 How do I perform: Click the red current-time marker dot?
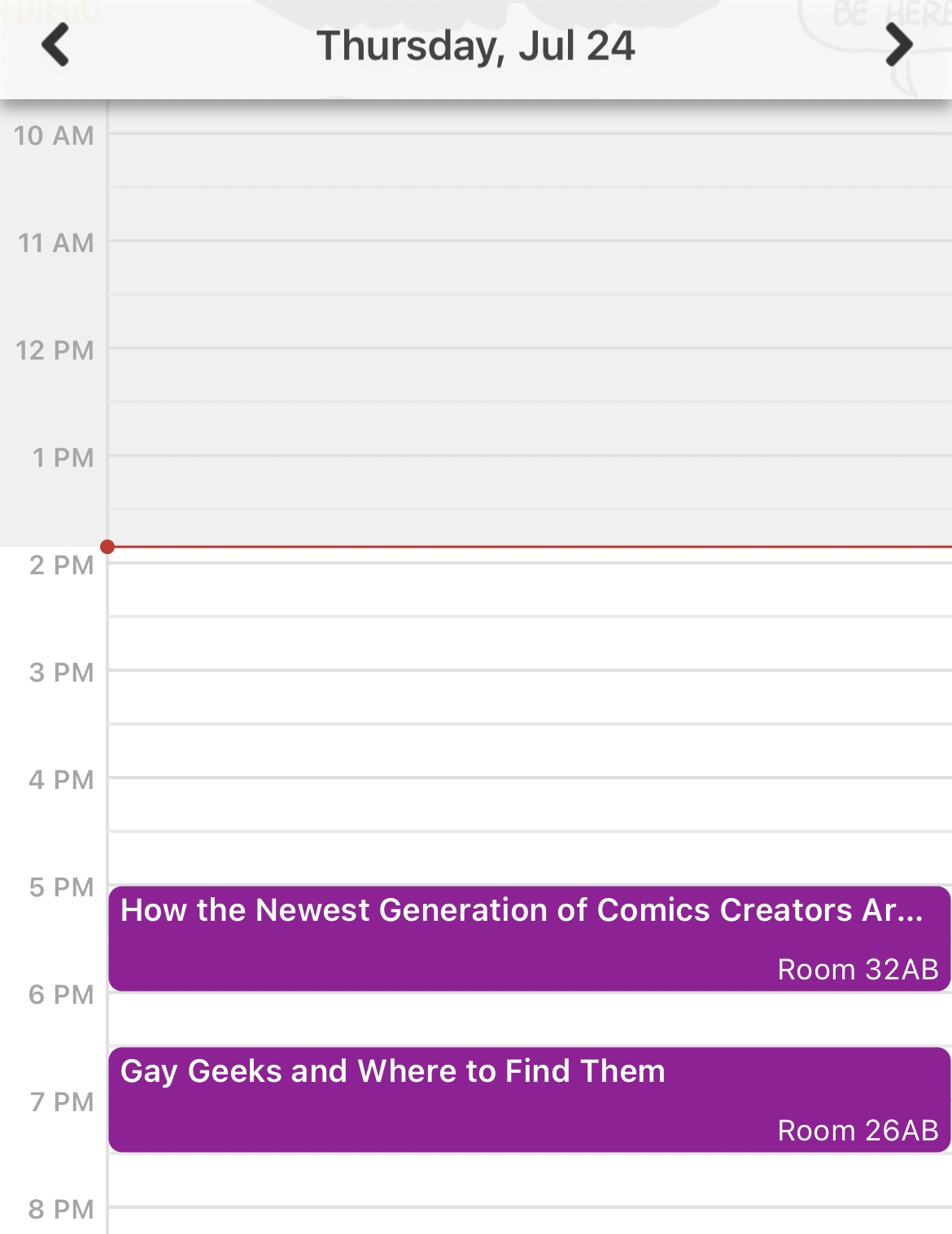coord(107,547)
